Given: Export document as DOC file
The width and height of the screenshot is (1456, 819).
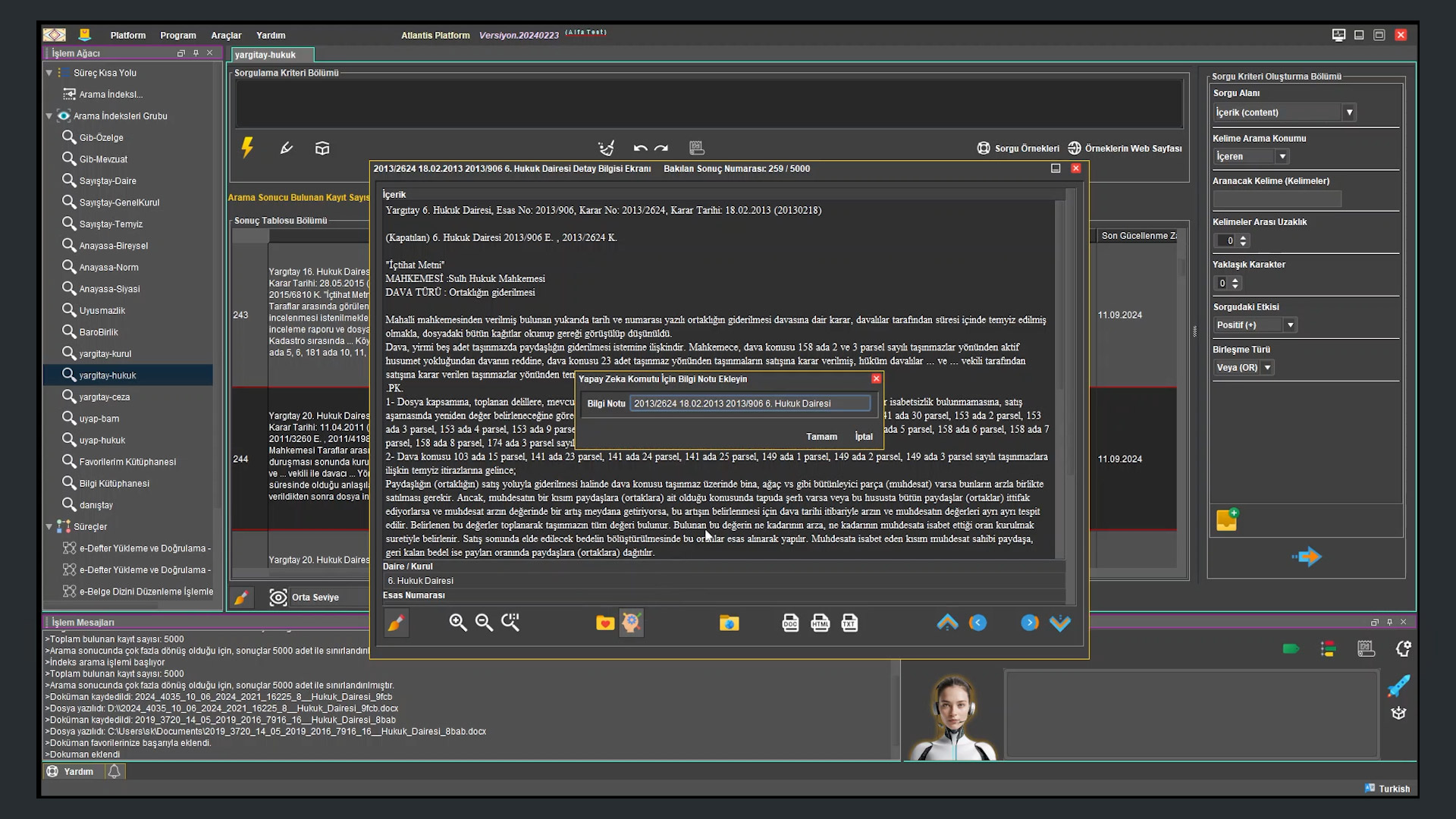Looking at the screenshot, I should coord(790,623).
